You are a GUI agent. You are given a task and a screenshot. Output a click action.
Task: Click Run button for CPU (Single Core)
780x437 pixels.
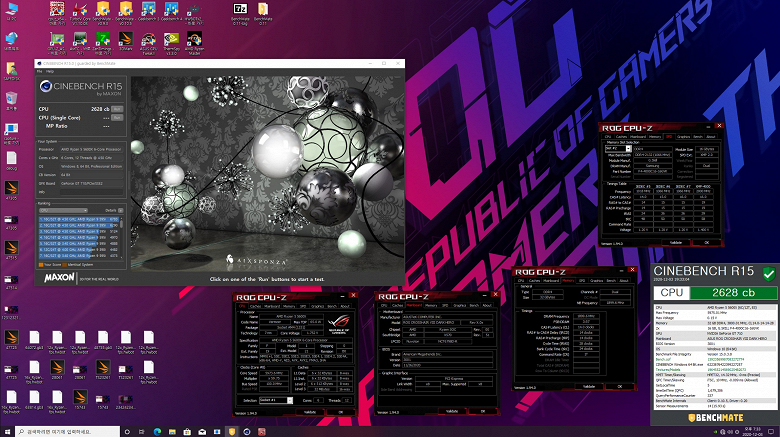(117, 117)
